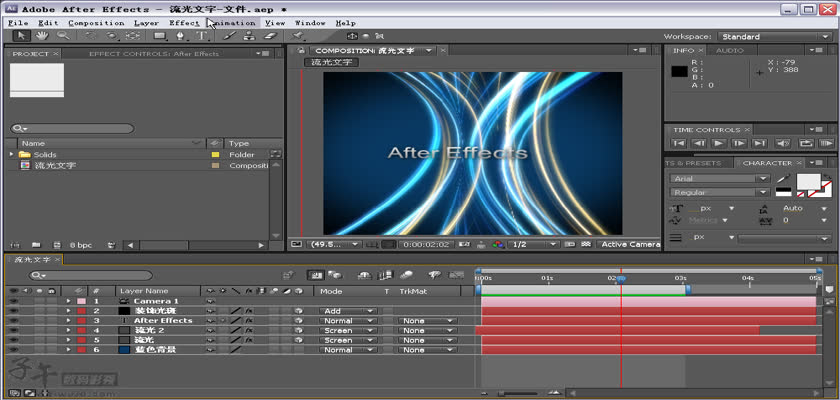Open the Window menu
Viewport: 840px width, 400px height.
pos(310,22)
